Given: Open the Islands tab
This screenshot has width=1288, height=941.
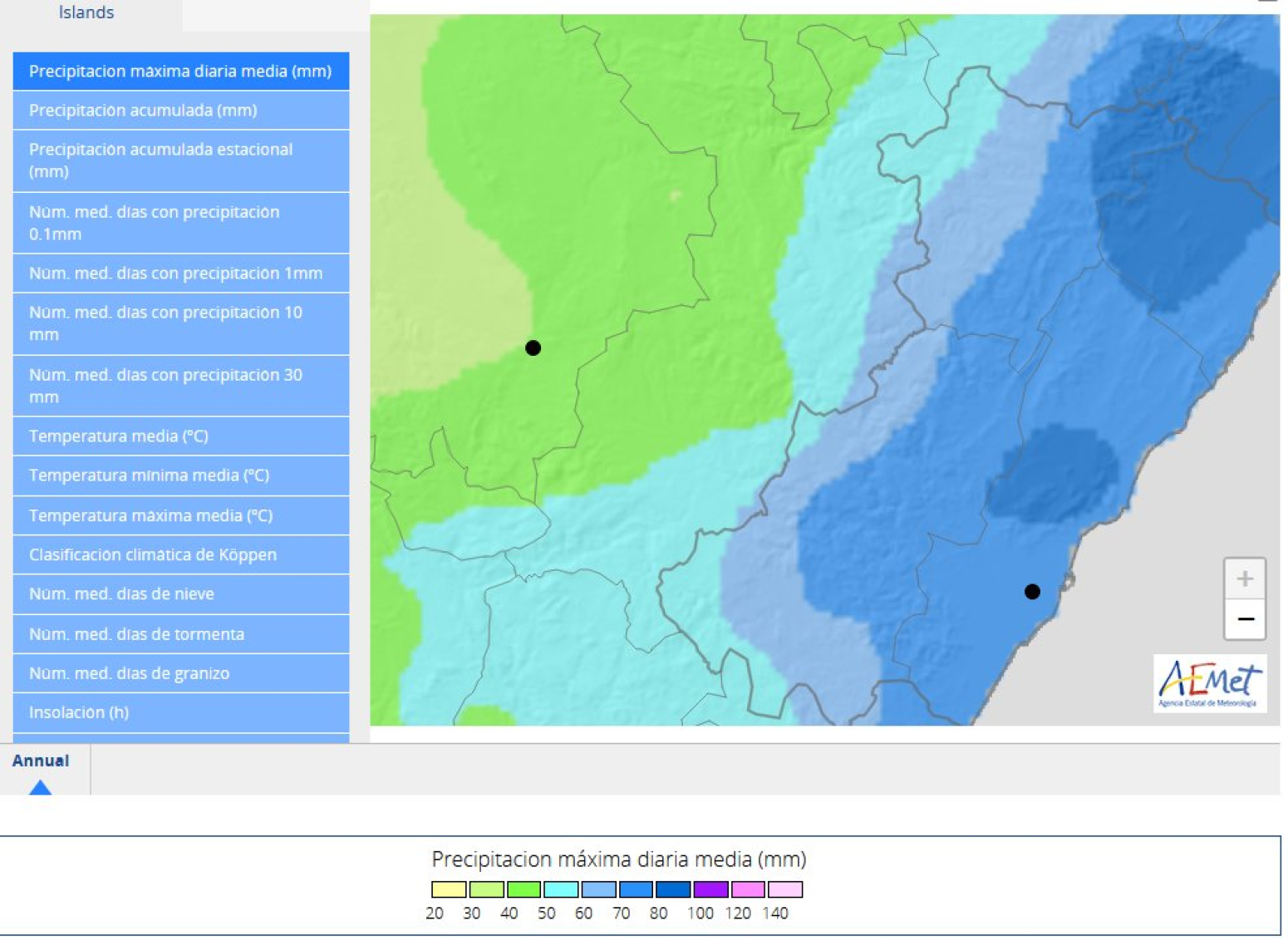Looking at the screenshot, I should pyautogui.click(x=86, y=12).
